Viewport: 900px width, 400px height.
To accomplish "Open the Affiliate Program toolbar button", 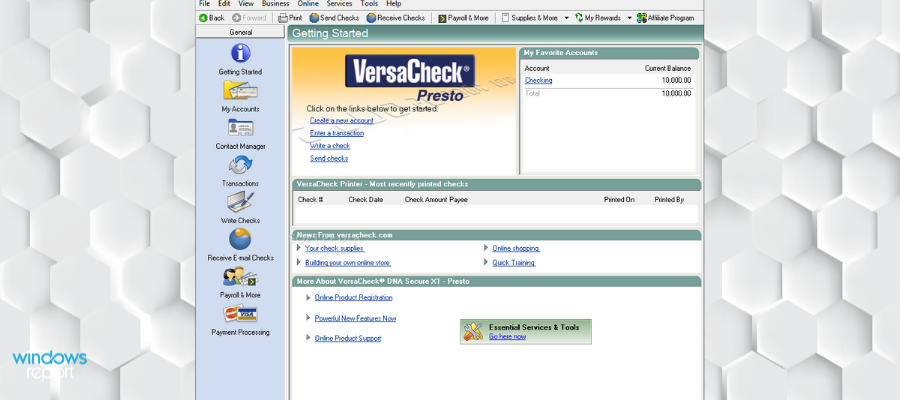I will tap(666, 18).
